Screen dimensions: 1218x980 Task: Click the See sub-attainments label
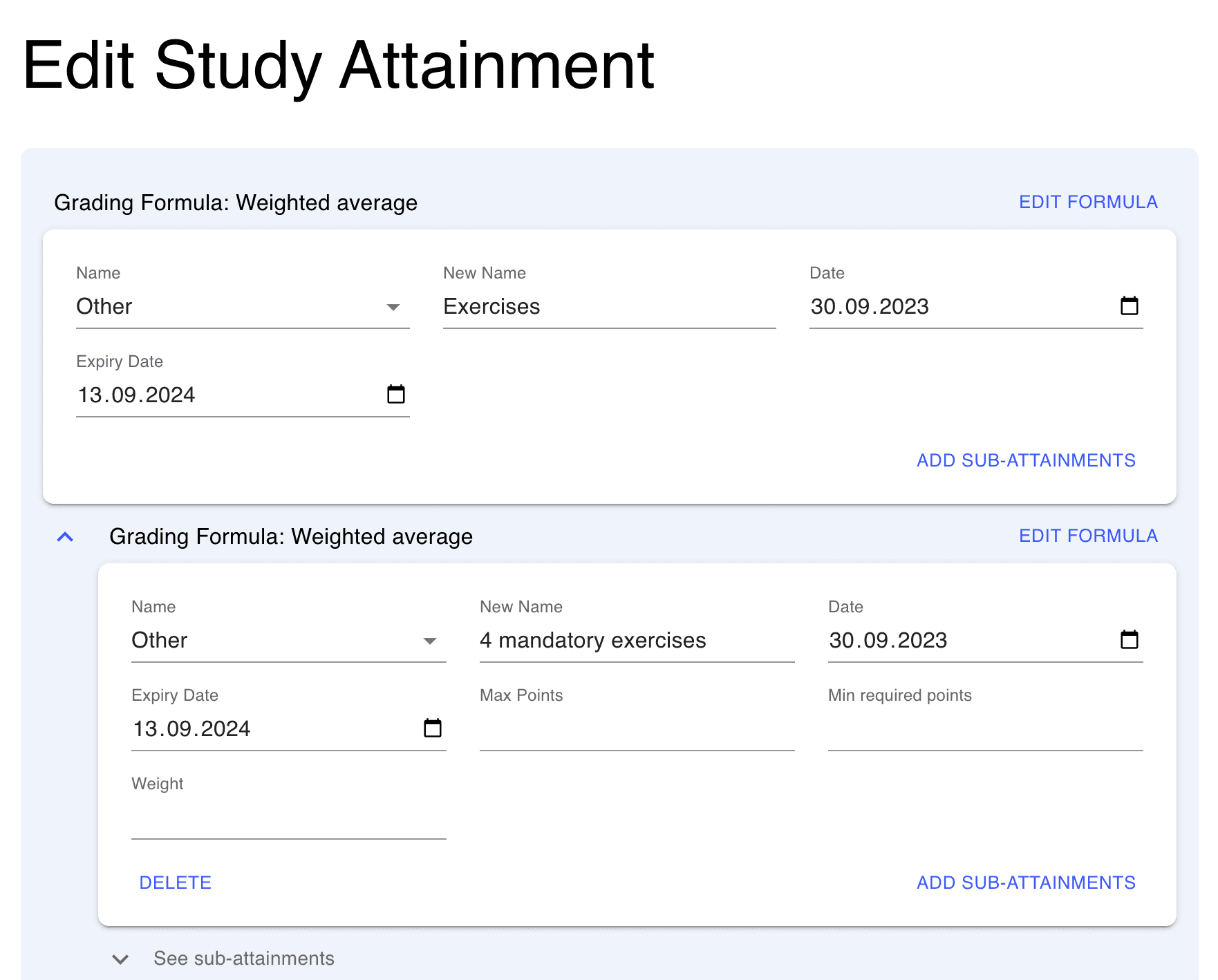(x=243, y=959)
